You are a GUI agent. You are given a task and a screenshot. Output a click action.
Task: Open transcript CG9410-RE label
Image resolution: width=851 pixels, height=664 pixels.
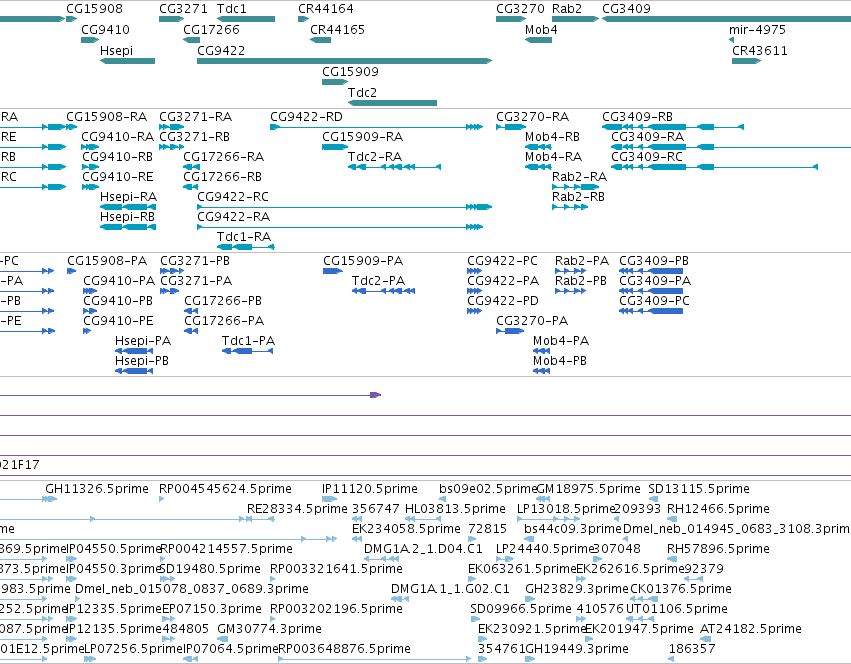click(117, 177)
